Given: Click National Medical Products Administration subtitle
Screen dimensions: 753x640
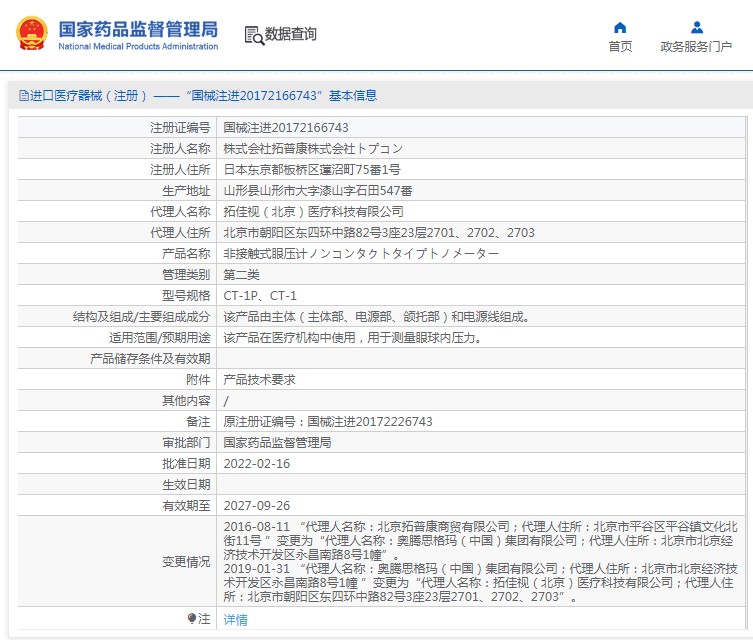Looking at the screenshot, I should point(138,47).
